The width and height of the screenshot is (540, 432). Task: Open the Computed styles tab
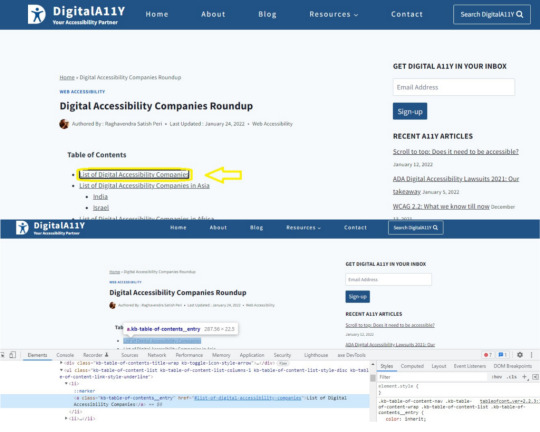[412, 366]
